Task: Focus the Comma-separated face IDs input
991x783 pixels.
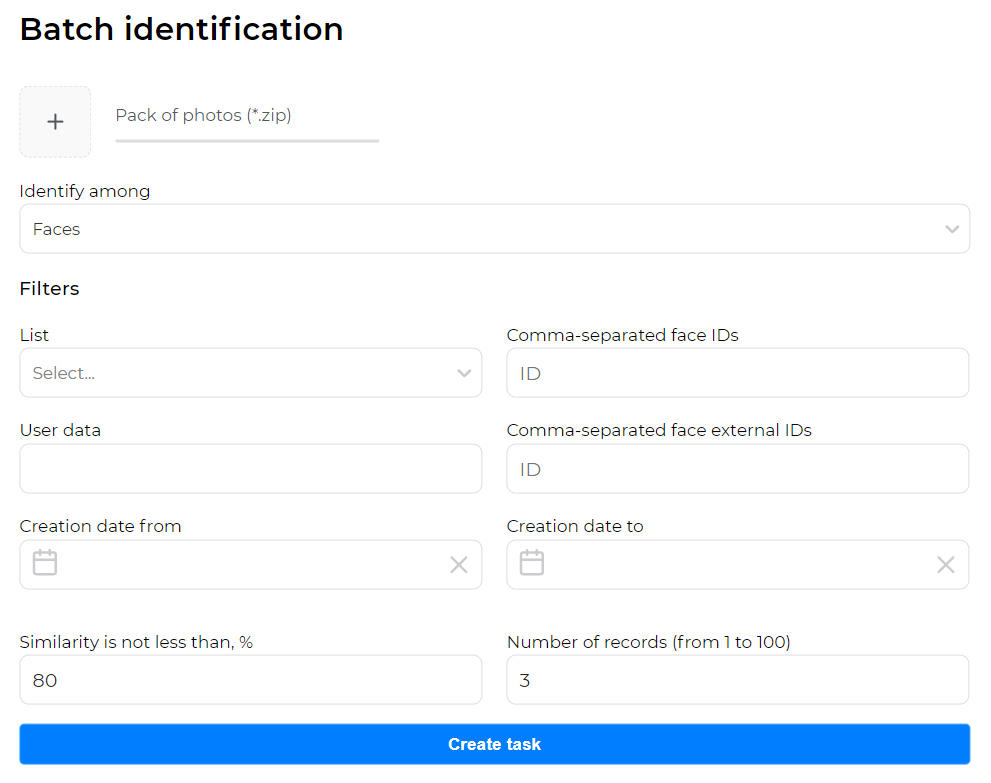Action: (x=737, y=374)
